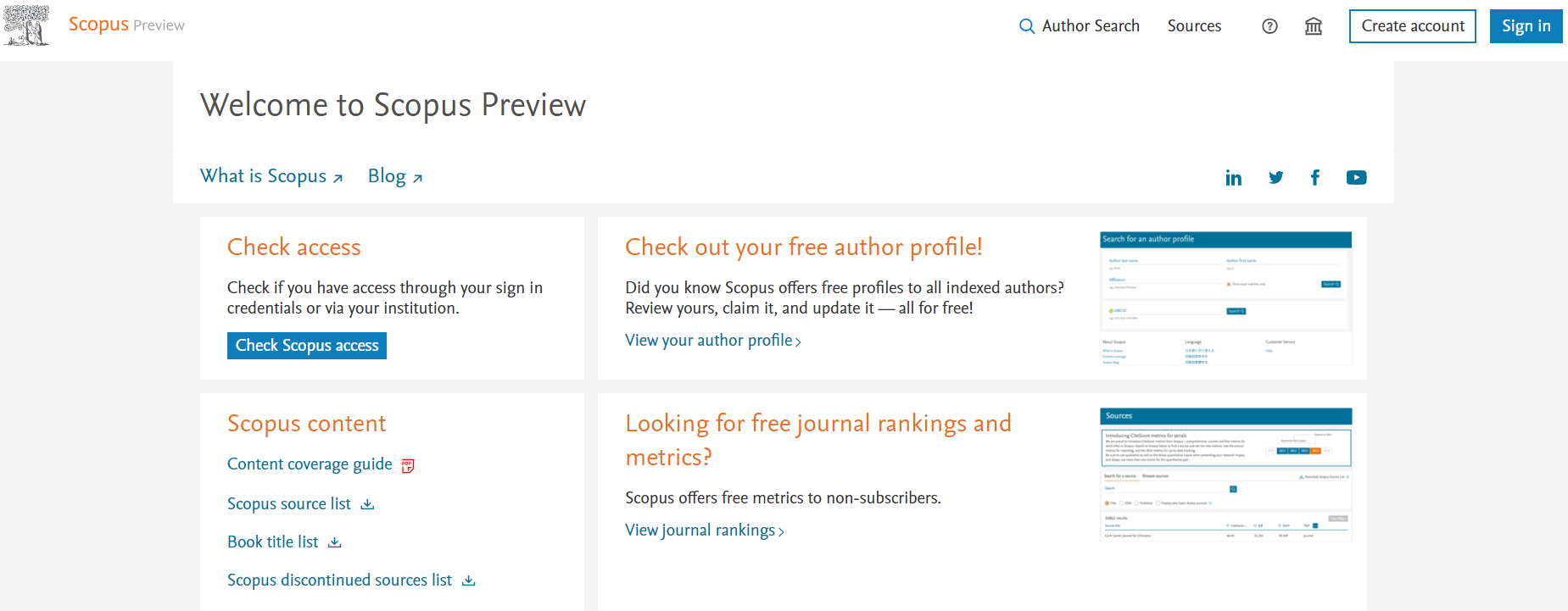
Task: Click download icon beside discontinued sources list
Action: pyautogui.click(x=469, y=580)
